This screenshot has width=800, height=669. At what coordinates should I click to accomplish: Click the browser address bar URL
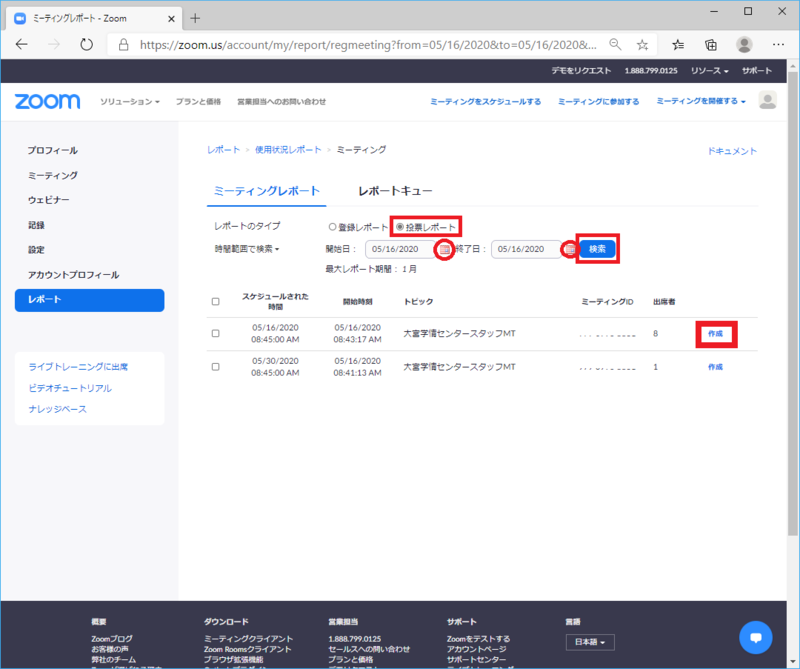(x=368, y=45)
